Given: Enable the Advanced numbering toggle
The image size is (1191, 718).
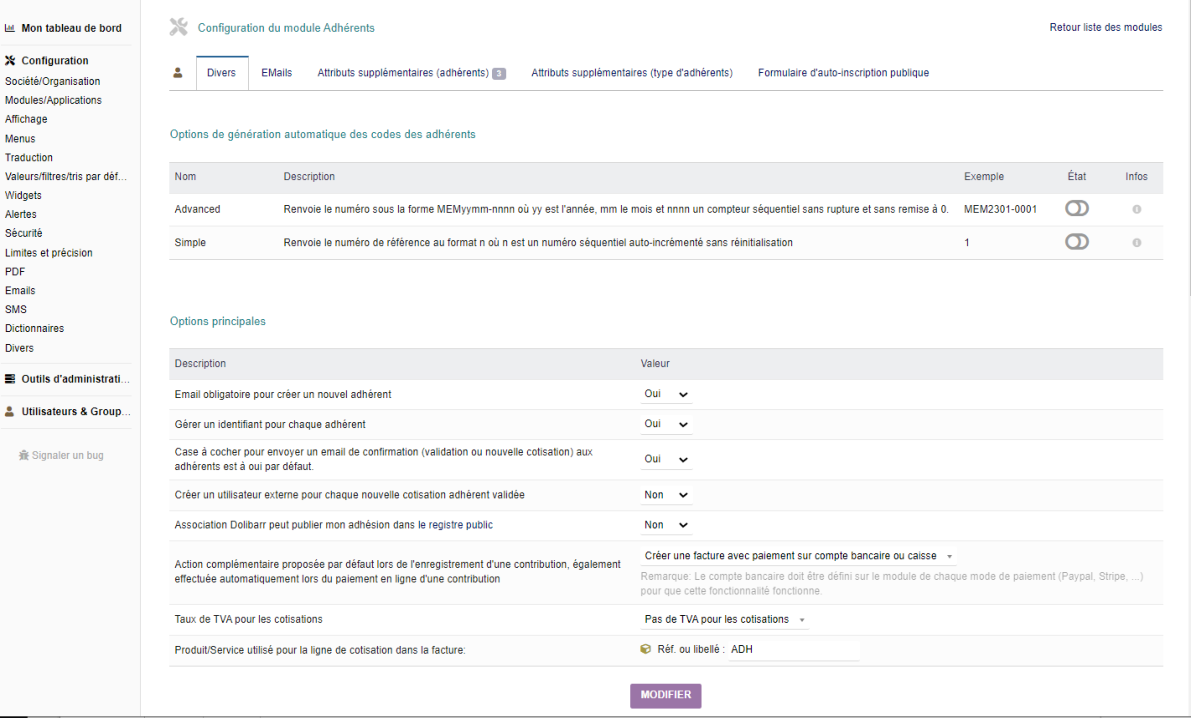Looking at the screenshot, I should 1076,208.
